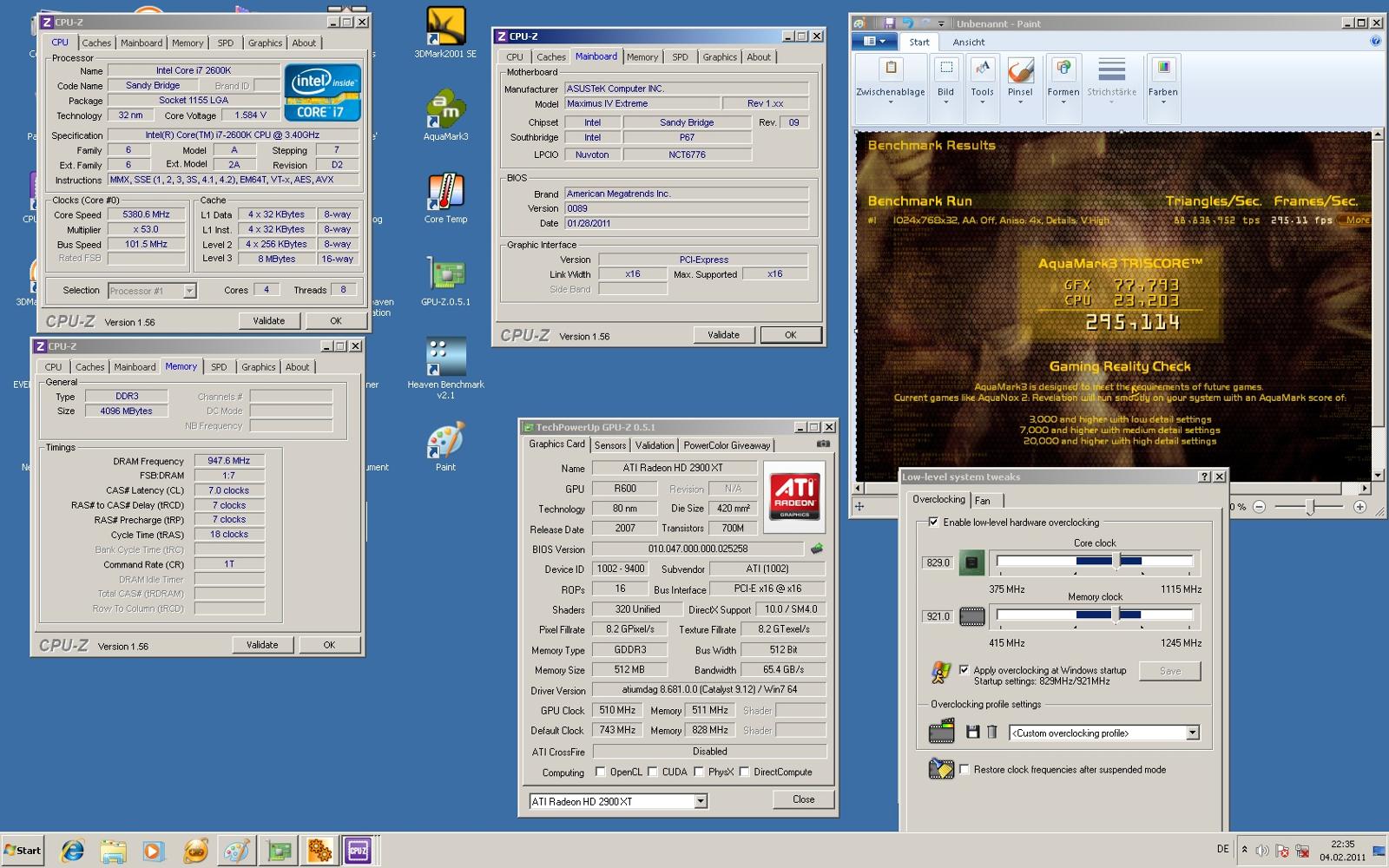The image size is (1389, 868).
Task: Delete overclocking profile with trash icon
Action: click(991, 733)
